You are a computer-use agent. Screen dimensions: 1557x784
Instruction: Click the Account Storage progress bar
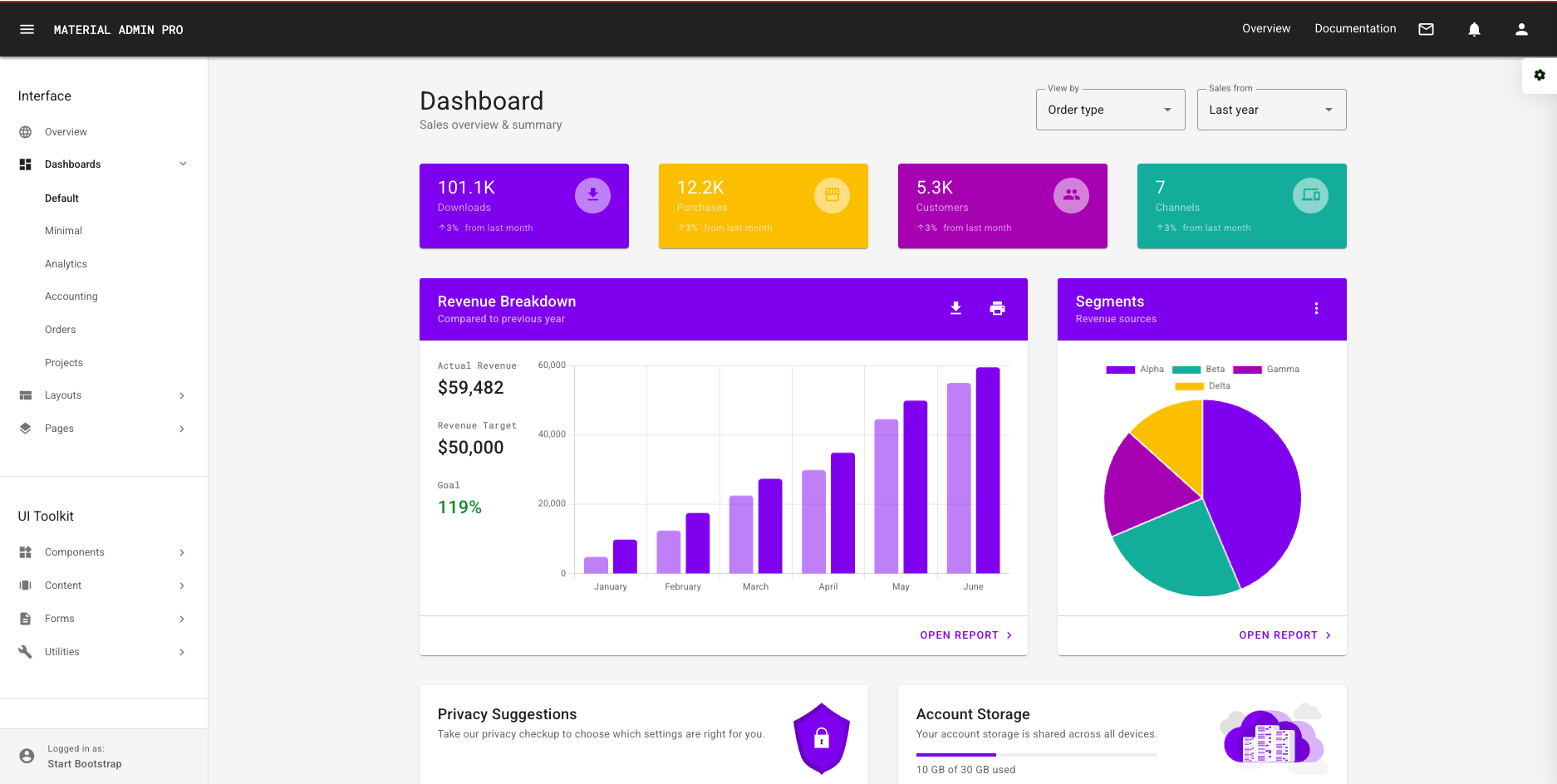1036,755
